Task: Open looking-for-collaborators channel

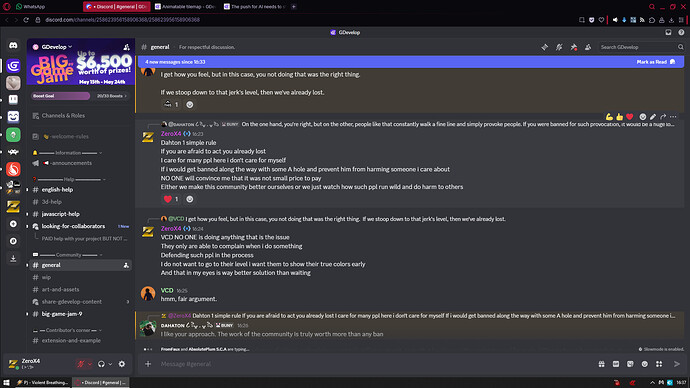Action: point(80,226)
